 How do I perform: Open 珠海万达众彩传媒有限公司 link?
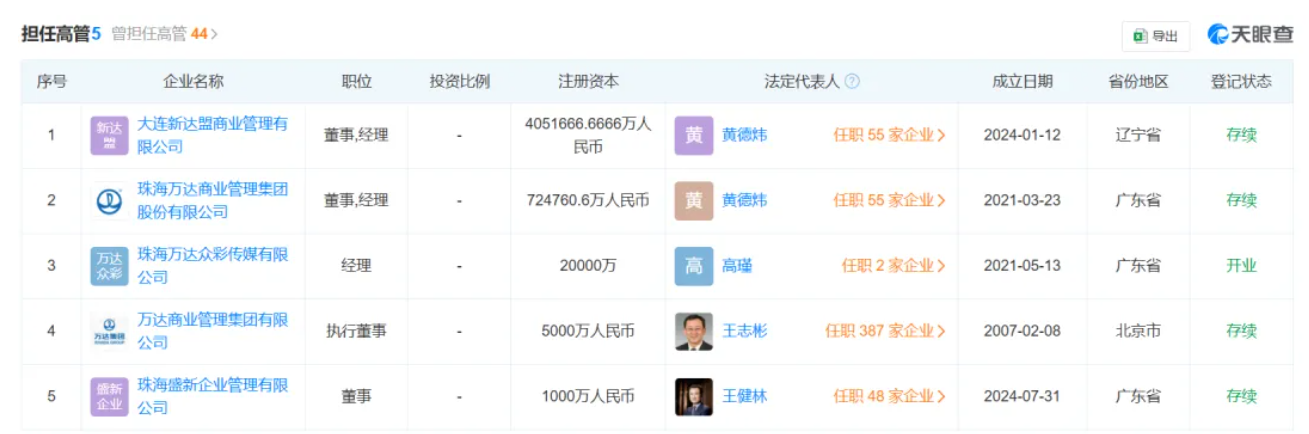[x=213, y=265]
